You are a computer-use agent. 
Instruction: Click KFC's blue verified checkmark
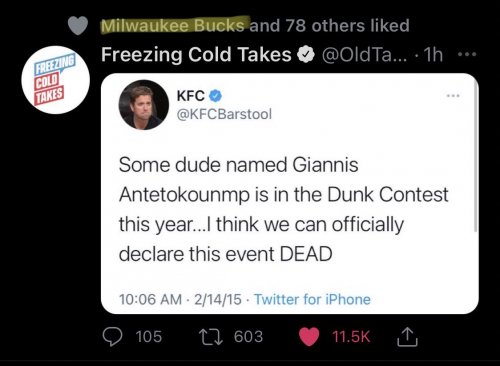pyautogui.click(x=215, y=96)
